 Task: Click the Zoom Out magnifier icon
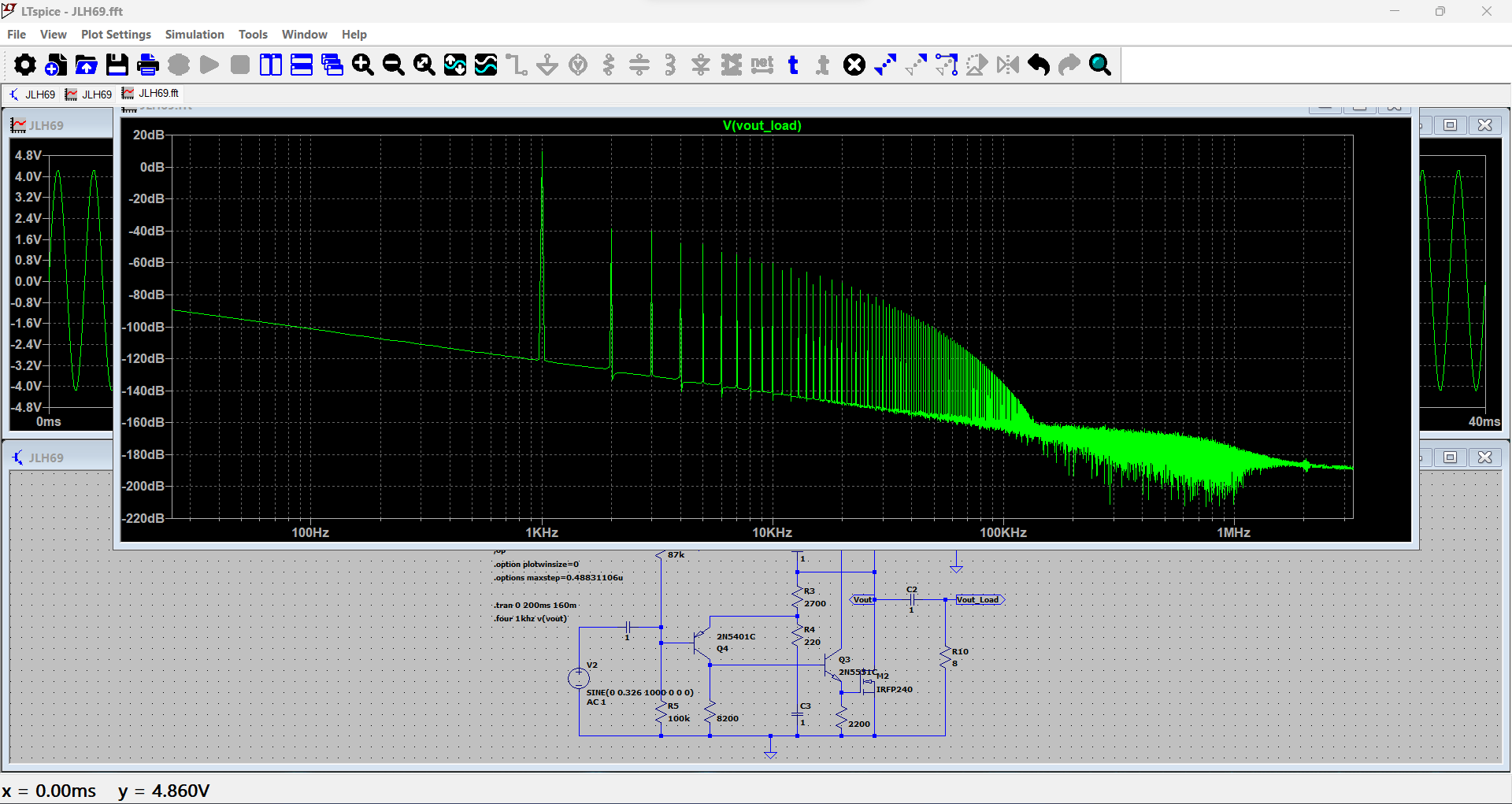pyautogui.click(x=394, y=65)
